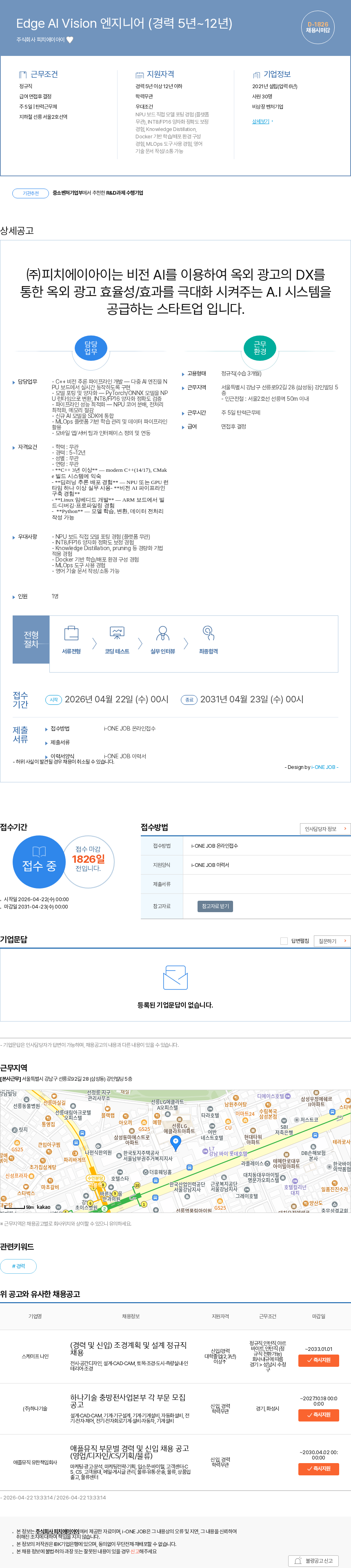This screenshot has height=1568, width=351.
Task: Toggle the 답변펼침 checkbox
Action: [x=284, y=940]
